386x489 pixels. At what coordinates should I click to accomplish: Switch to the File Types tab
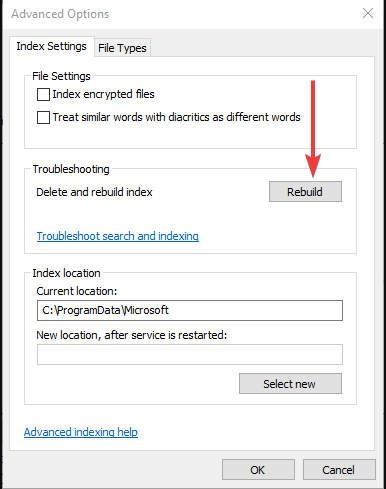pyautogui.click(x=122, y=48)
